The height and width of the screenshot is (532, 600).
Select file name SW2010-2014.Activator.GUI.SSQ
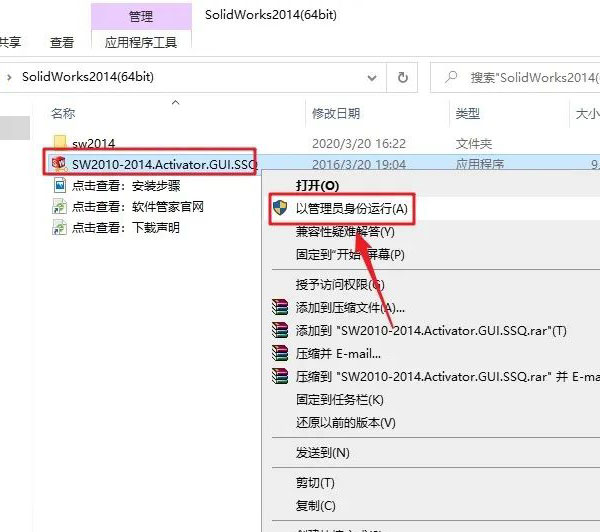[164, 165]
